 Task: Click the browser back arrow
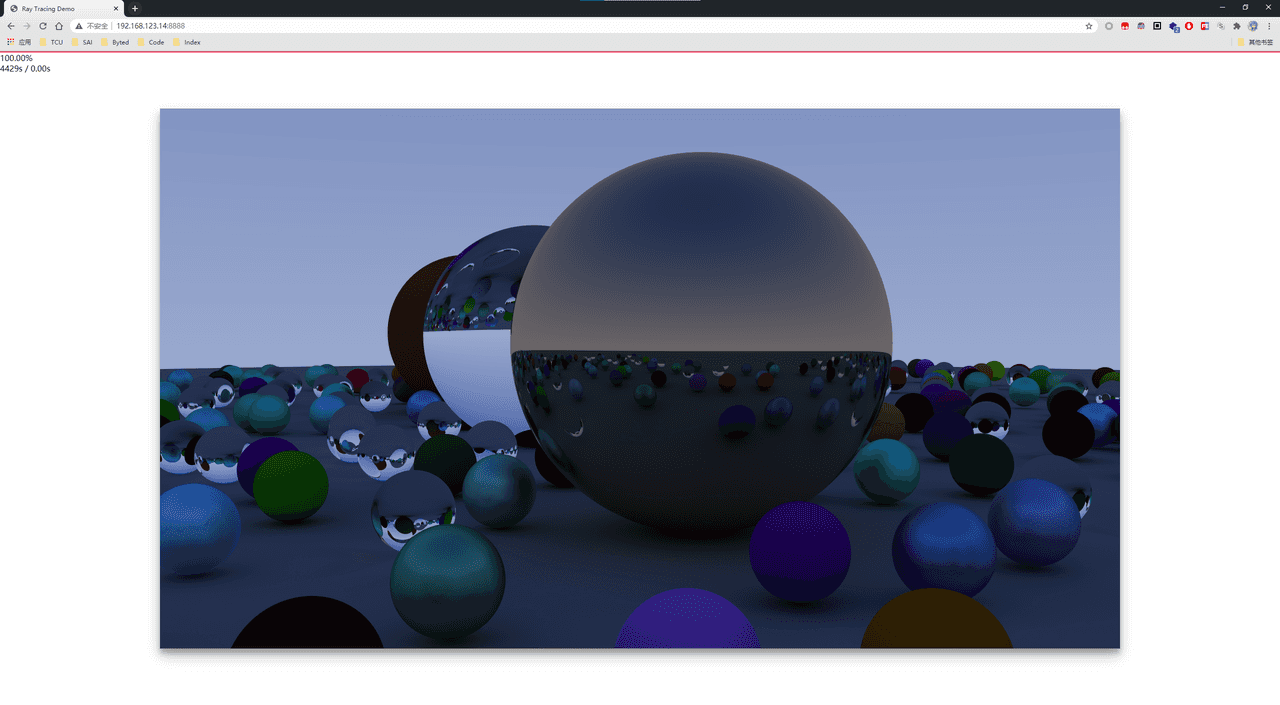click(x=11, y=26)
